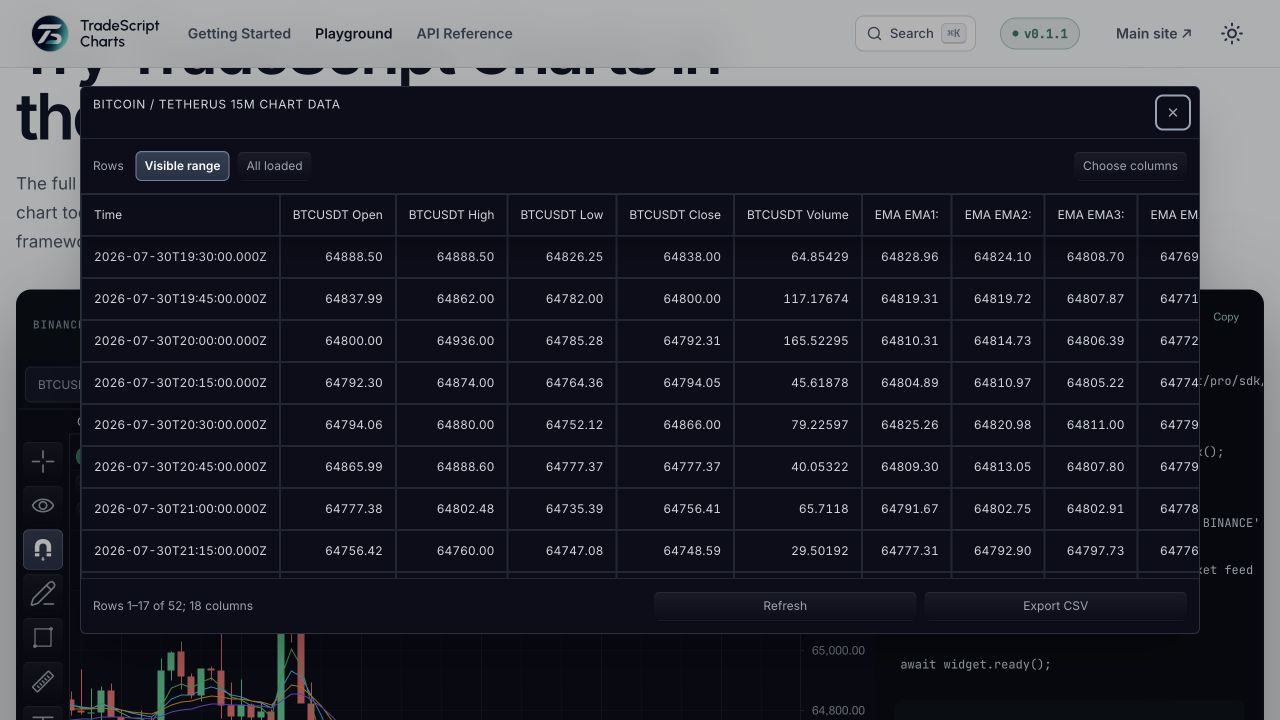The width and height of the screenshot is (1280, 720).
Task: Select row 2026-07-30T20:15:00.000Z time cell
Action: click(x=180, y=383)
